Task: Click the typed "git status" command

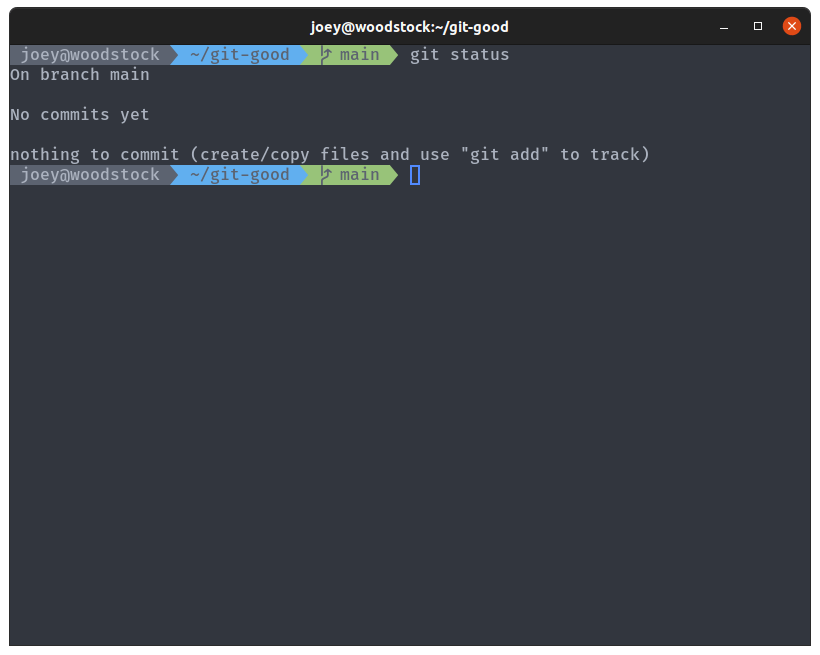Action: click(x=459, y=55)
